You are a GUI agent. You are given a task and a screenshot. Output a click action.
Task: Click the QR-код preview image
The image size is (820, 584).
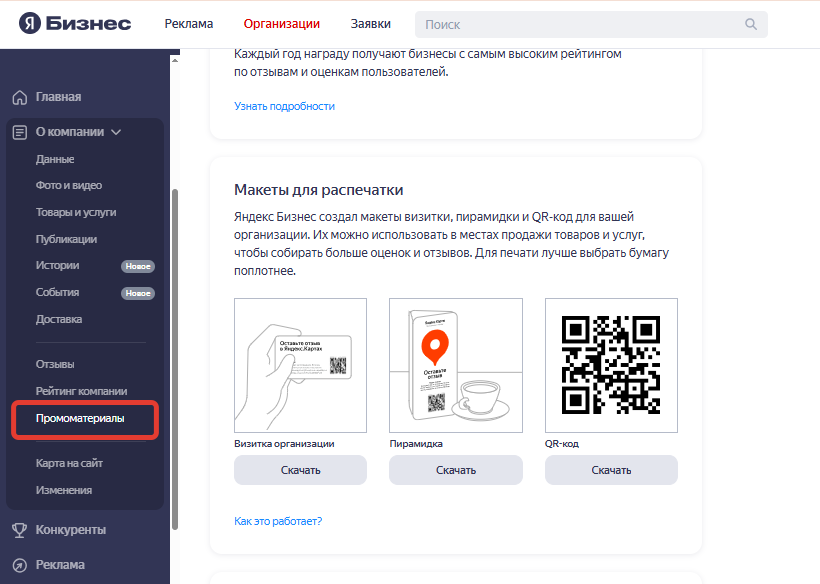[x=611, y=365]
